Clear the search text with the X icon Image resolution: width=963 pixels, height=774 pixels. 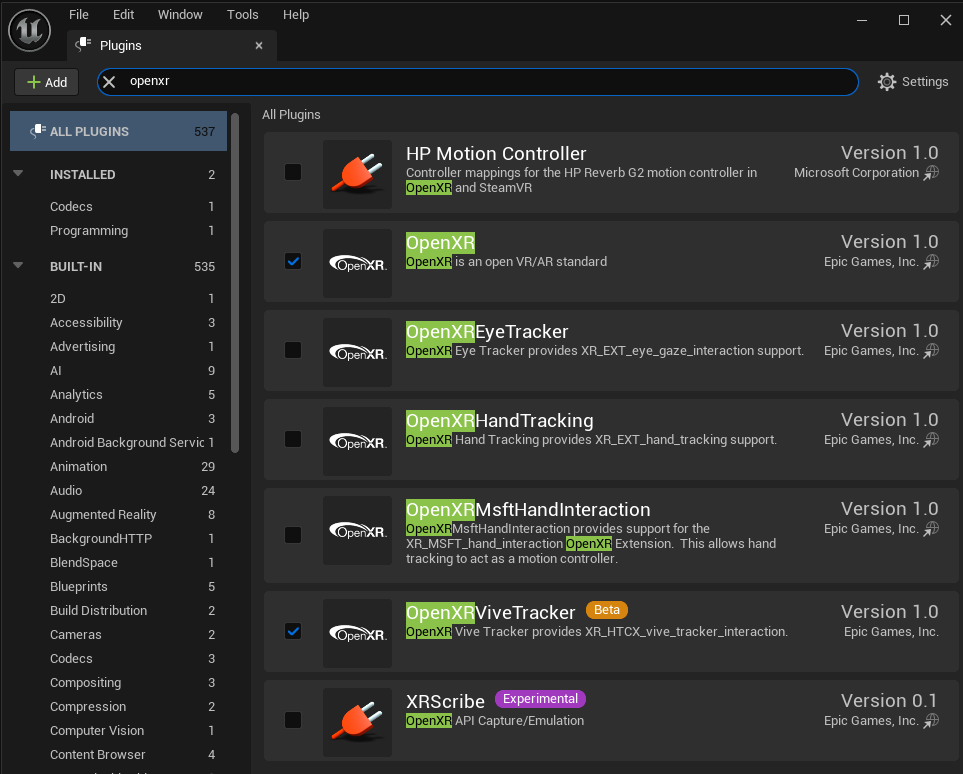109,82
